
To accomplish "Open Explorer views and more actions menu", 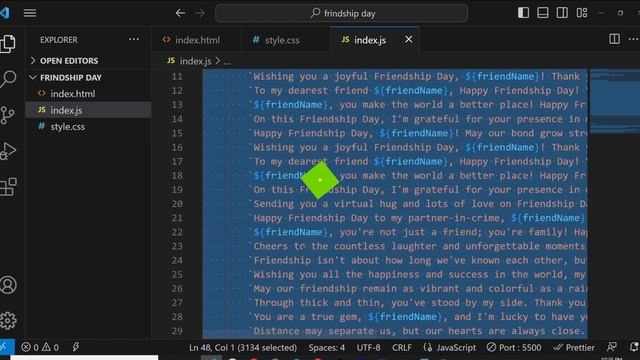I will 134,40.
